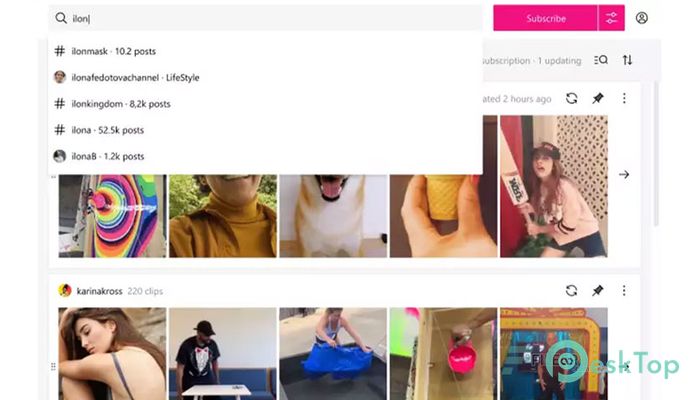Pin the karinakross subscription
Screen dimensions: 700x400
(x=598, y=291)
